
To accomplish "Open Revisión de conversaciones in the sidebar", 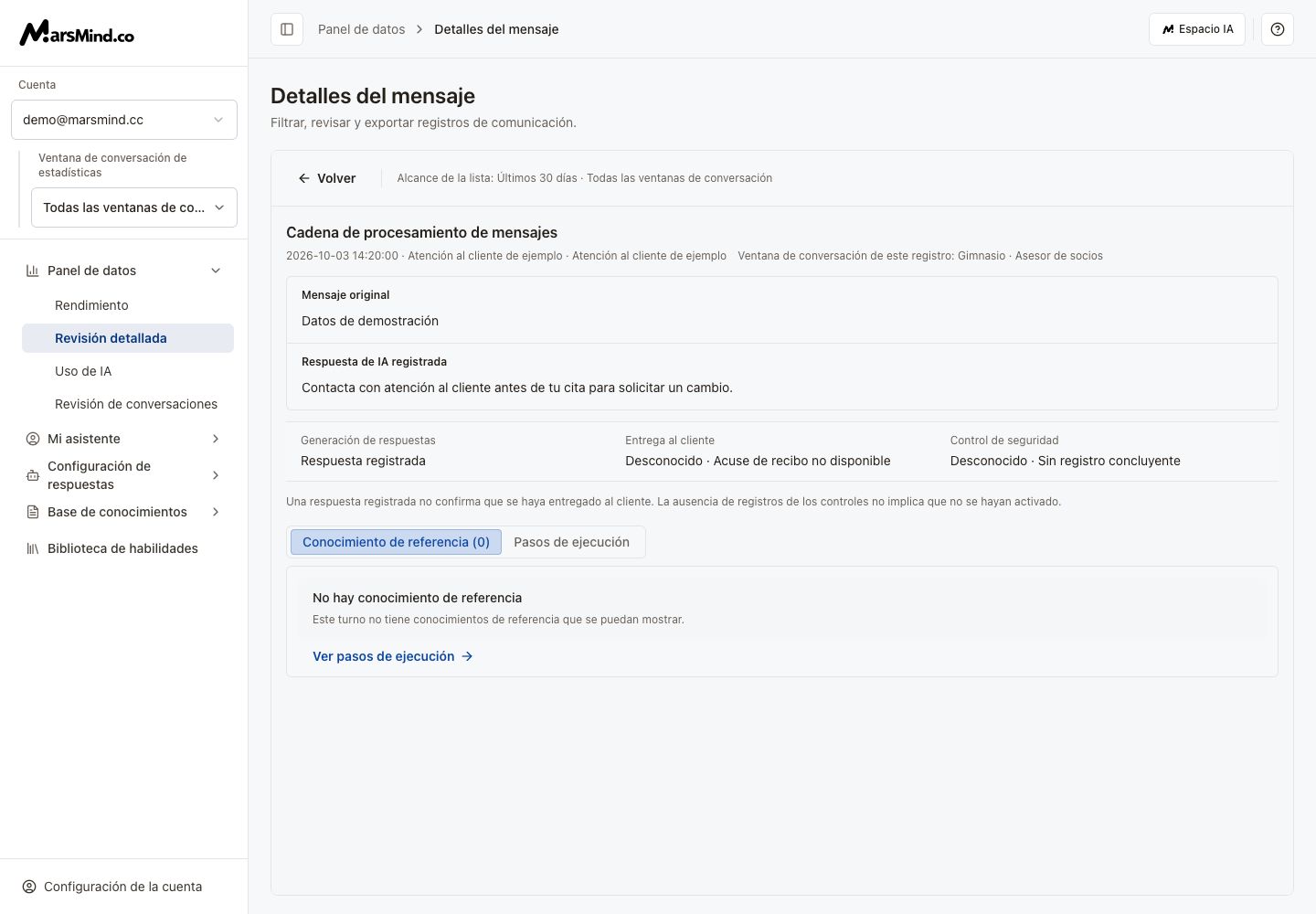I will (x=128, y=404).
